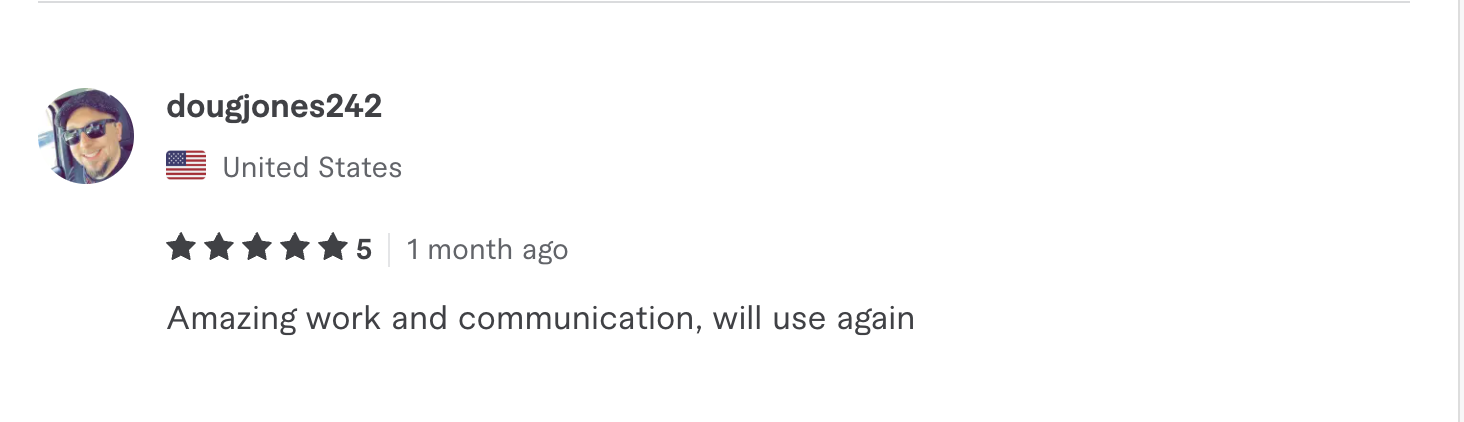Click the phrase will use again
1464x422 pixels.
click(x=814, y=319)
